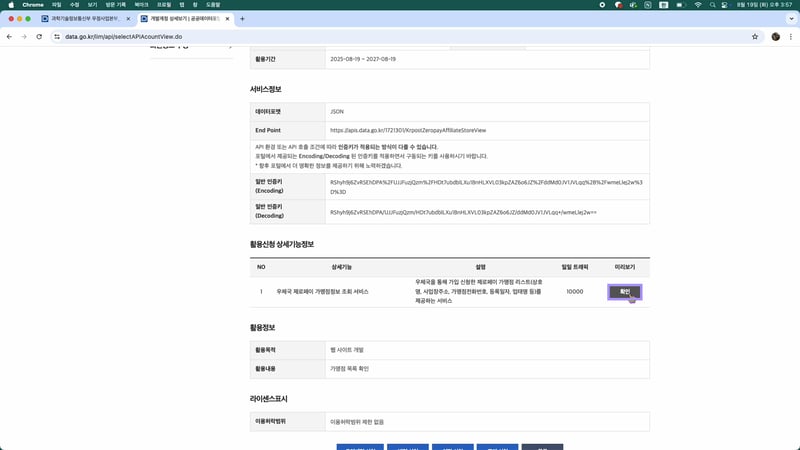Select the Decoding 인증키 value
Screen dimensions: 800x450
(463, 212)
